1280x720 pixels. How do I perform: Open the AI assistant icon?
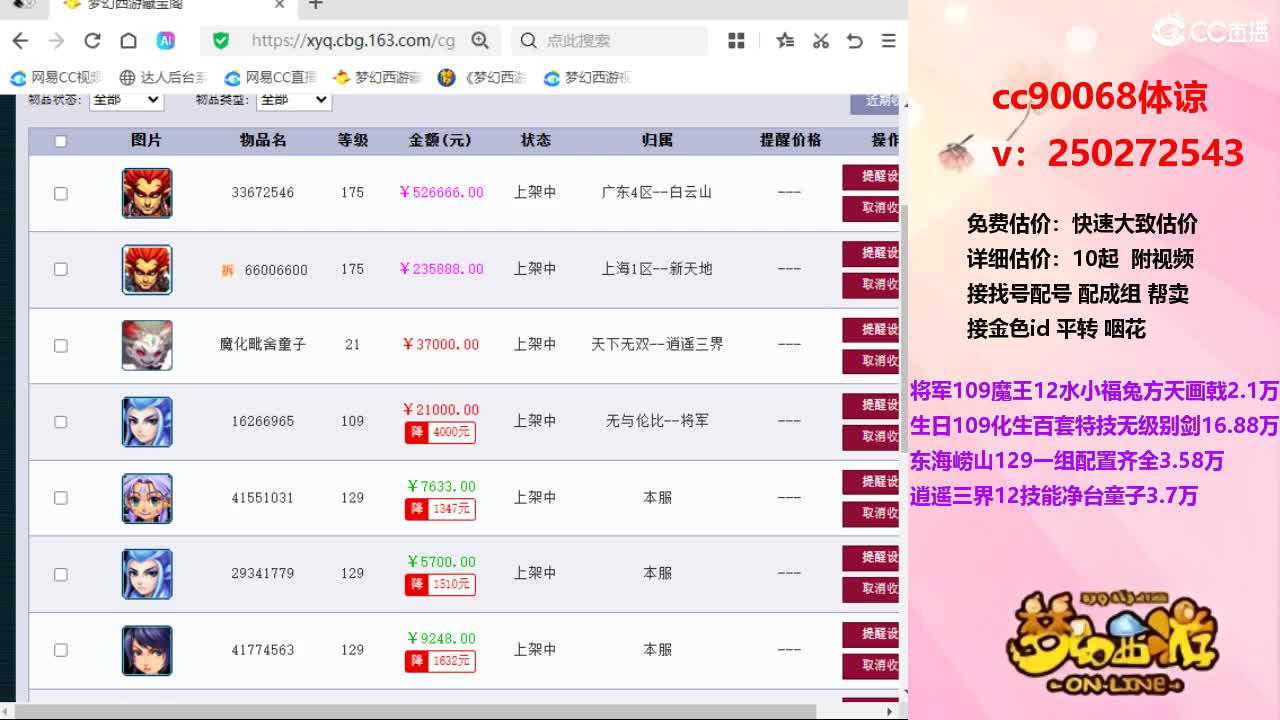pyautogui.click(x=166, y=41)
